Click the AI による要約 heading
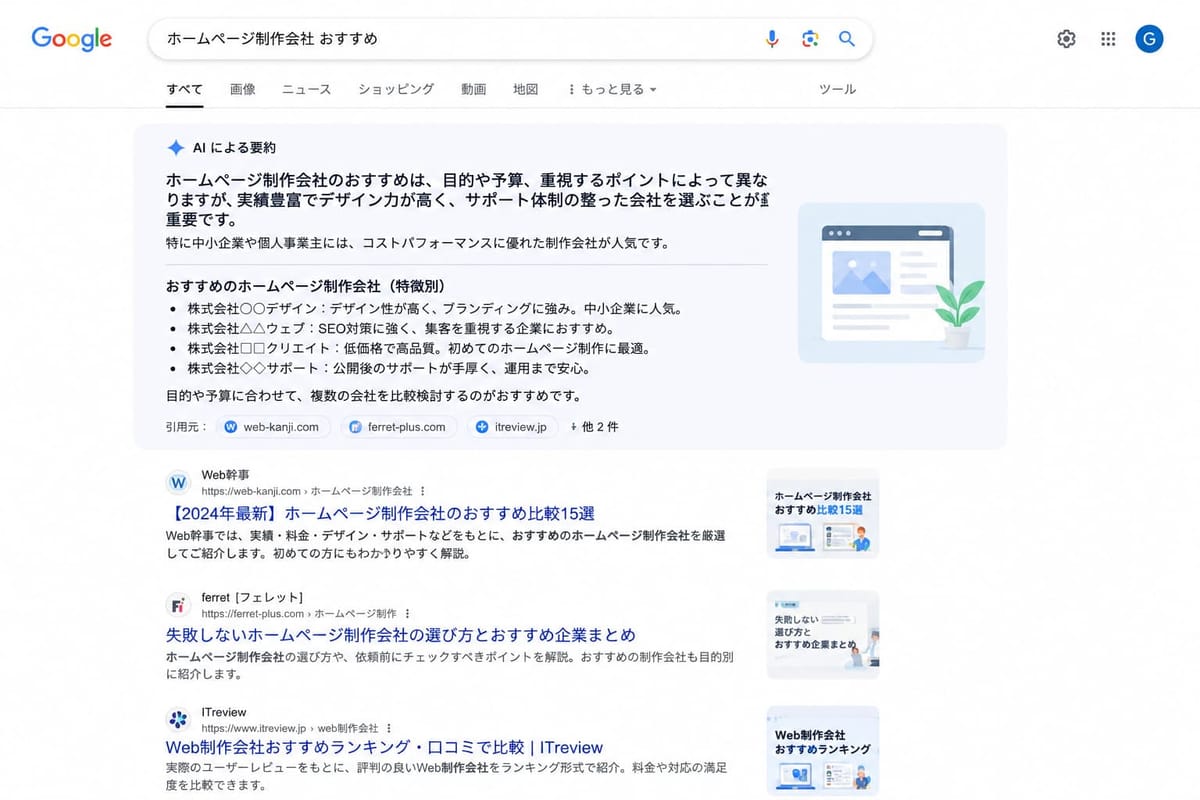1200x800 pixels. [234, 148]
